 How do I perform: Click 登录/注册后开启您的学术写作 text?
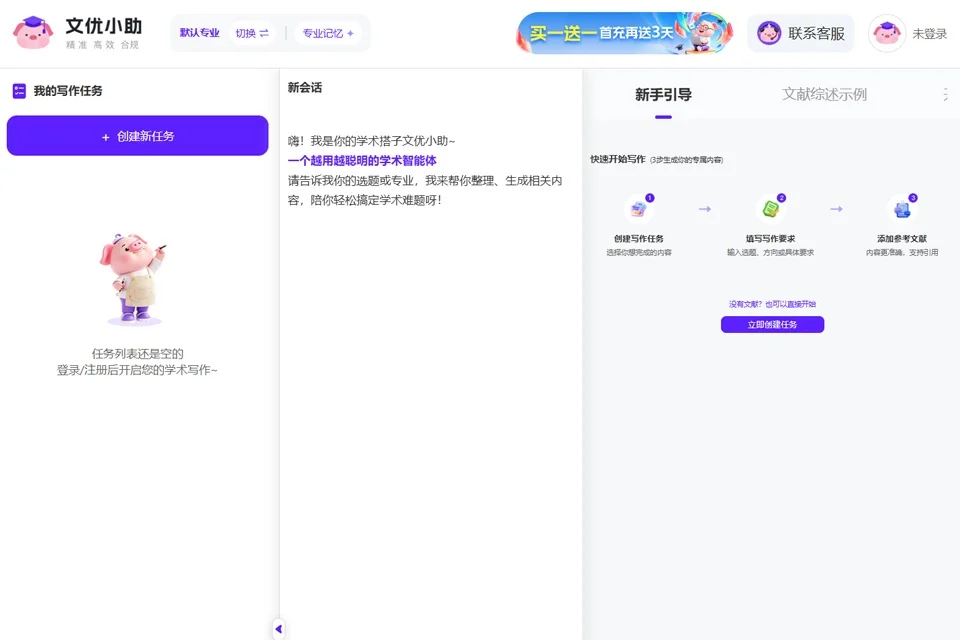point(137,370)
